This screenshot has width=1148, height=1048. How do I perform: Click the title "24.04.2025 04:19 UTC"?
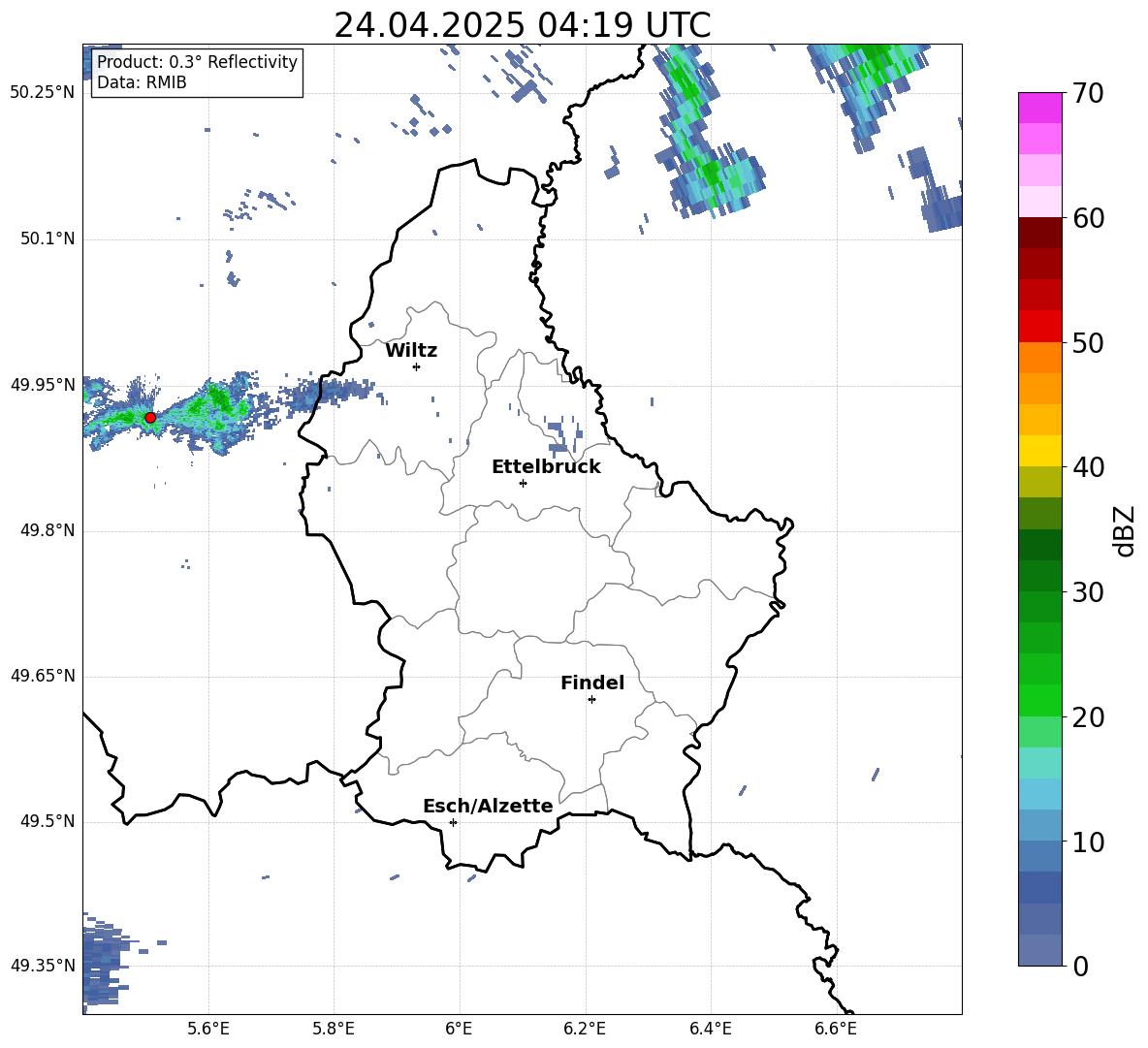[522, 25]
